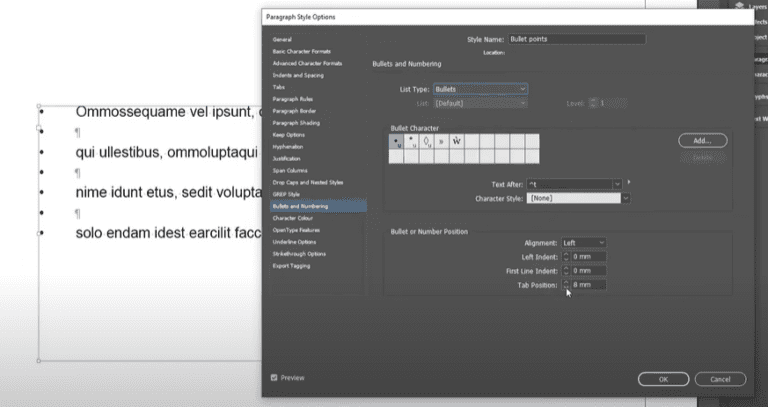Select the round bullet glyph in Bullet Character

(x=396, y=142)
